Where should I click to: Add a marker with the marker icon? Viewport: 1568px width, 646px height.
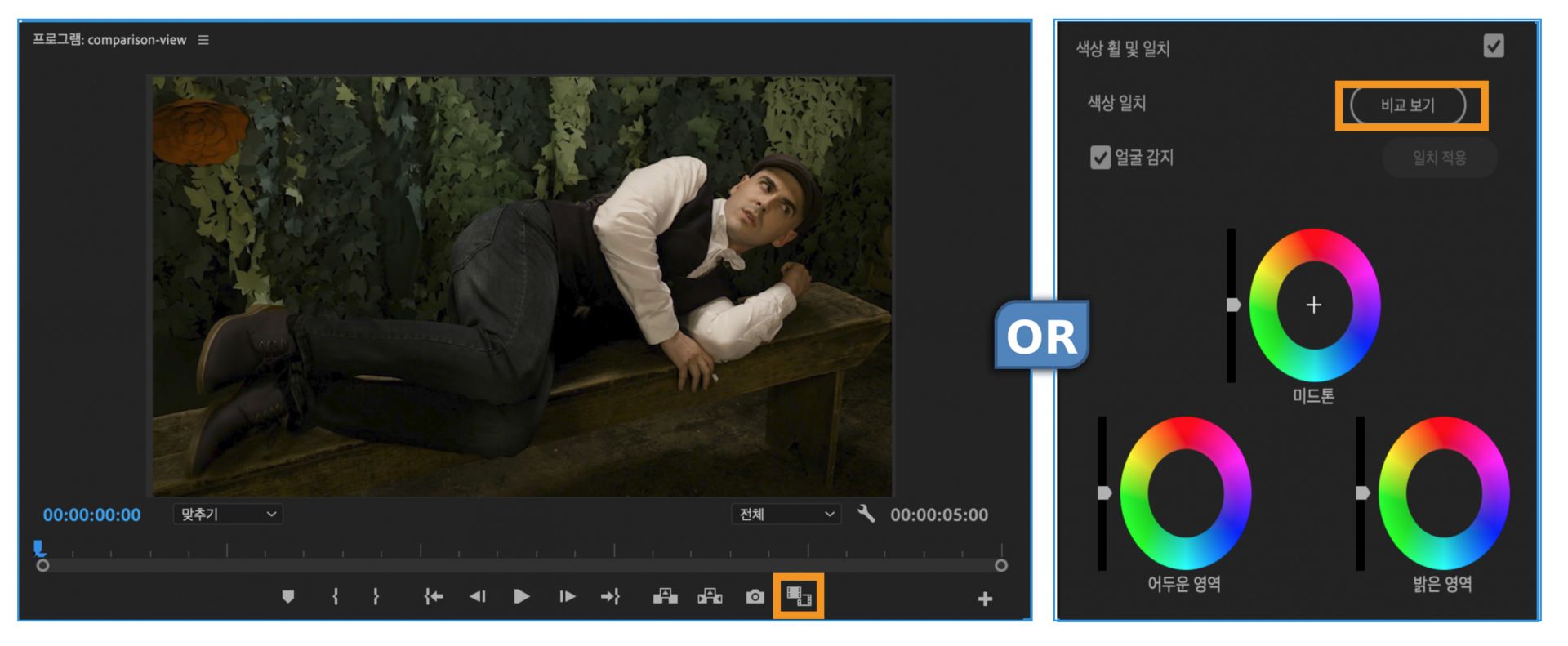click(x=287, y=597)
